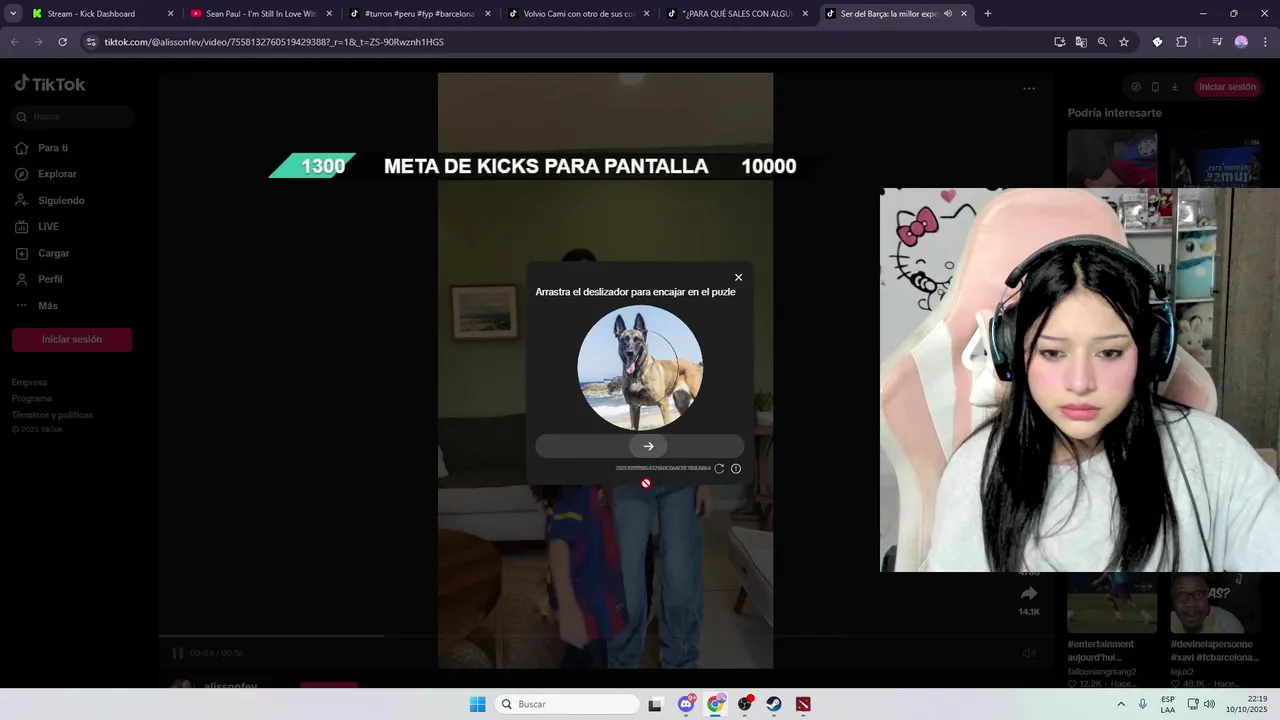Open Discord from the taskbar

click(x=686, y=704)
